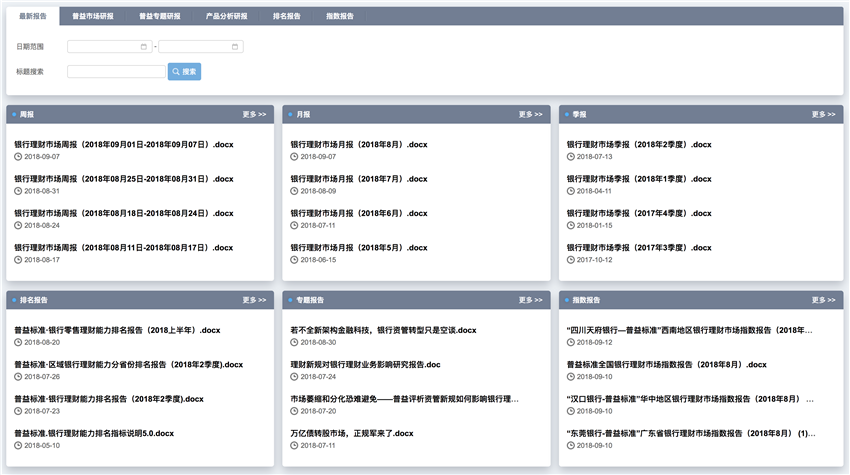Select the 排名报告 tab

(x=287, y=17)
